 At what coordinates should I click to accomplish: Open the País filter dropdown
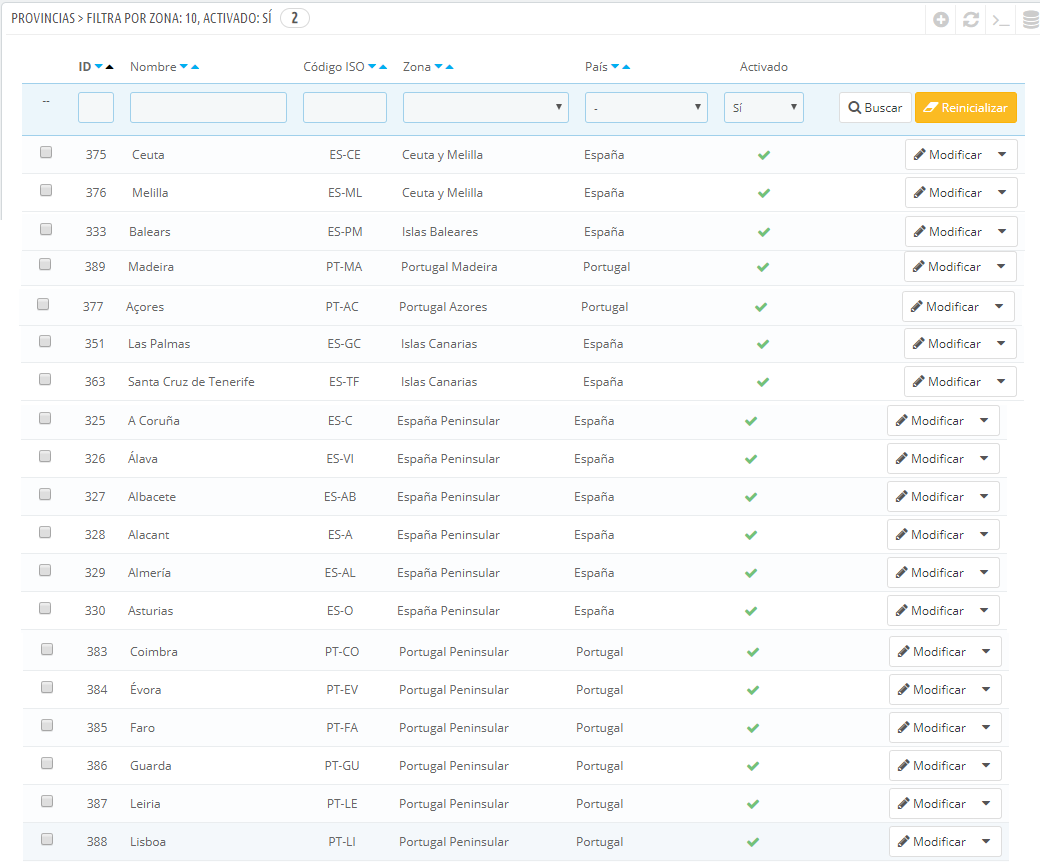coord(646,108)
